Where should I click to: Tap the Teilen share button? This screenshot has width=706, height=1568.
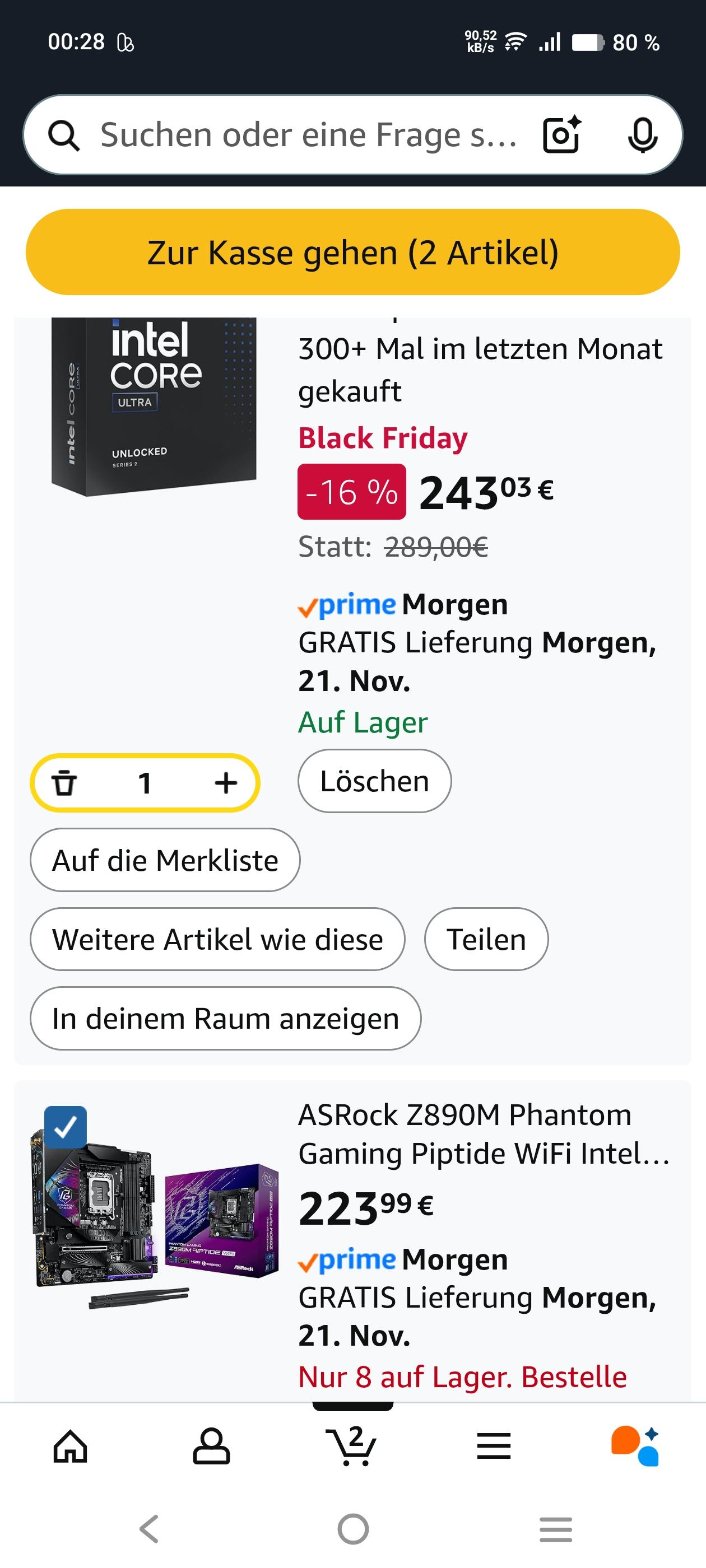(486, 939)
